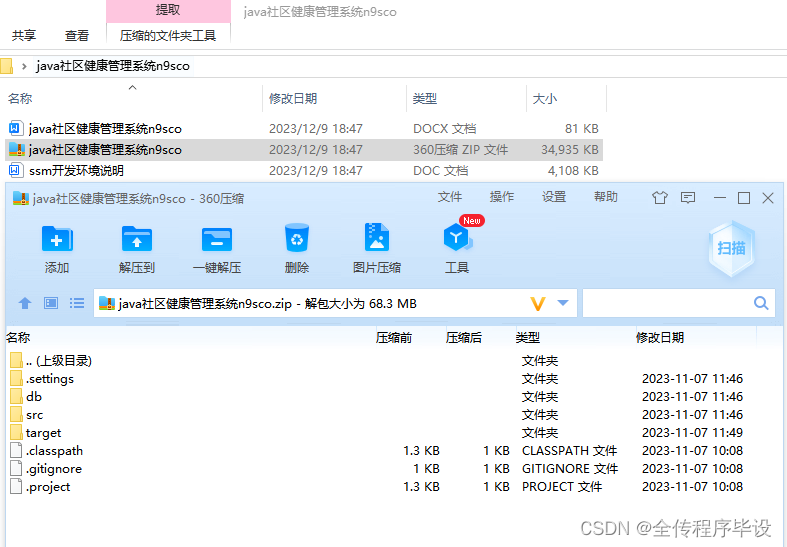
Task: Open the feedback message icon in the title bar
Action: point(688,198)
